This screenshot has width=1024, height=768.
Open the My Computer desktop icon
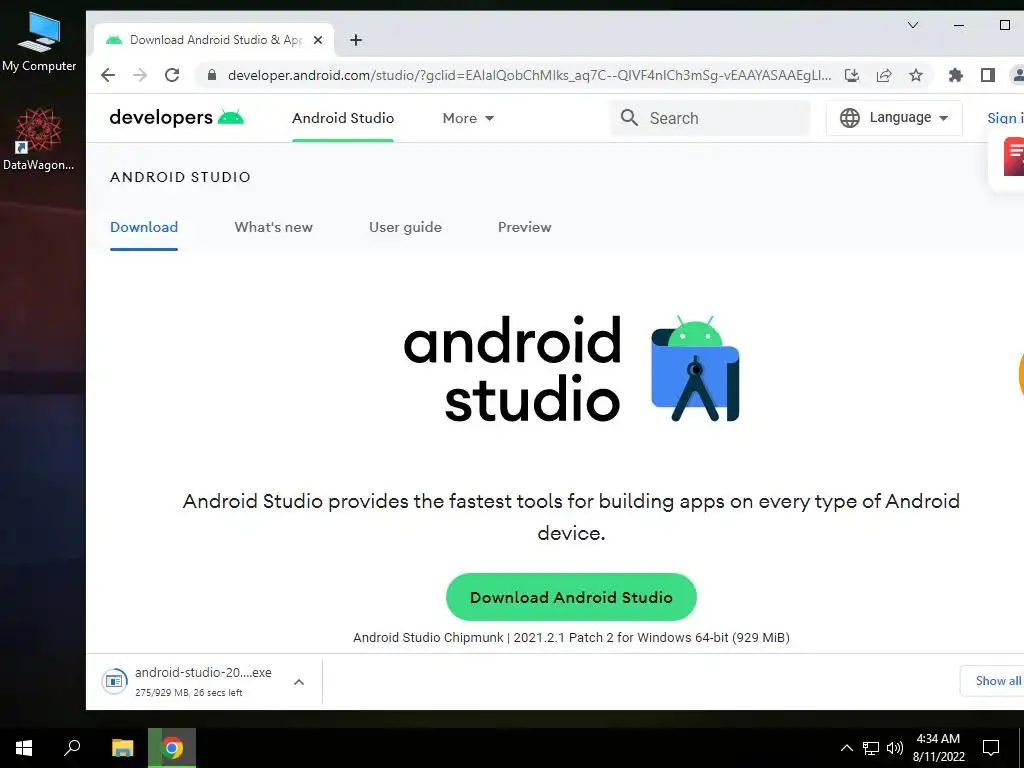(x=39, y=41)
